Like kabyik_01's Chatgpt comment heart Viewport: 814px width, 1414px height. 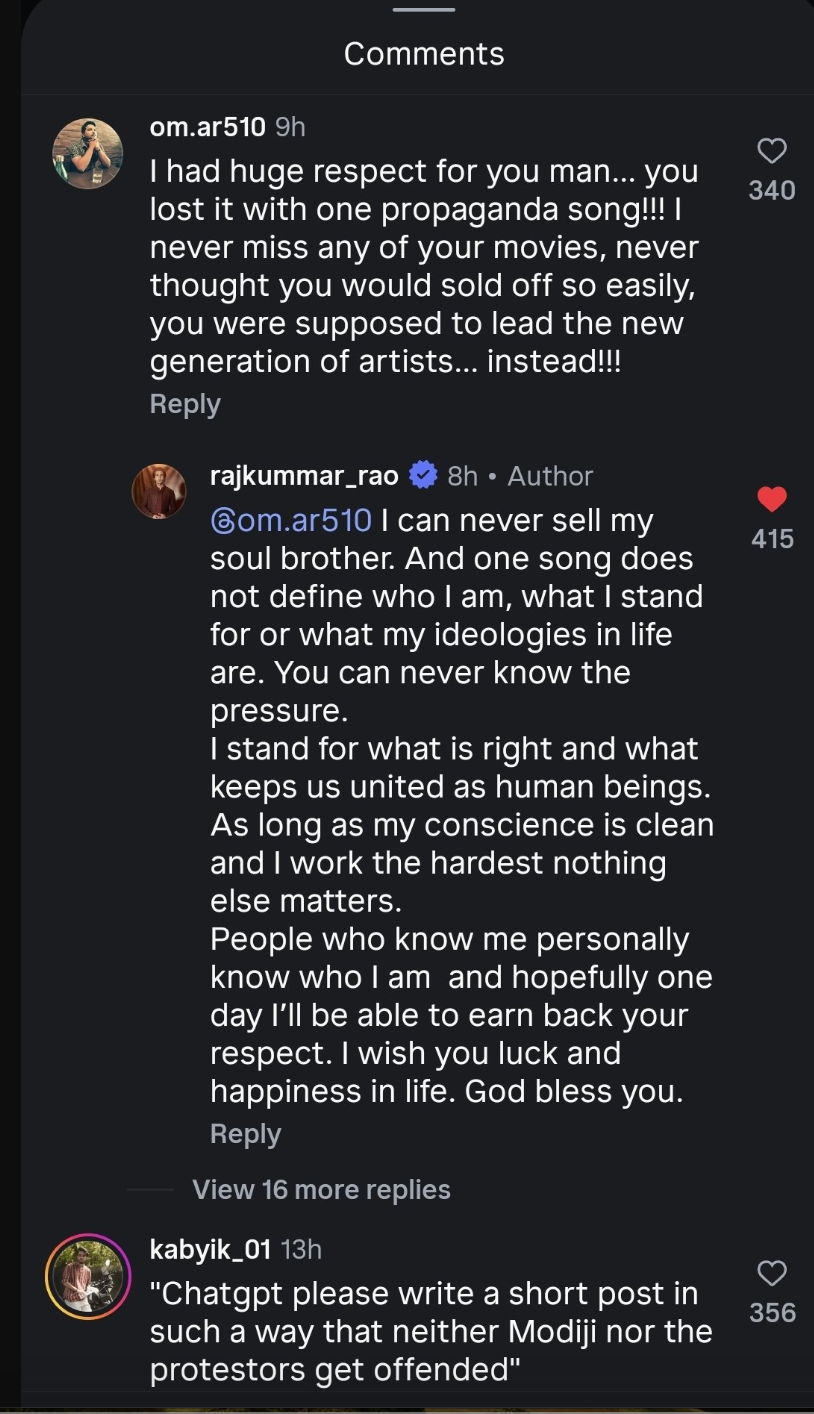(x=772, y=1273)
